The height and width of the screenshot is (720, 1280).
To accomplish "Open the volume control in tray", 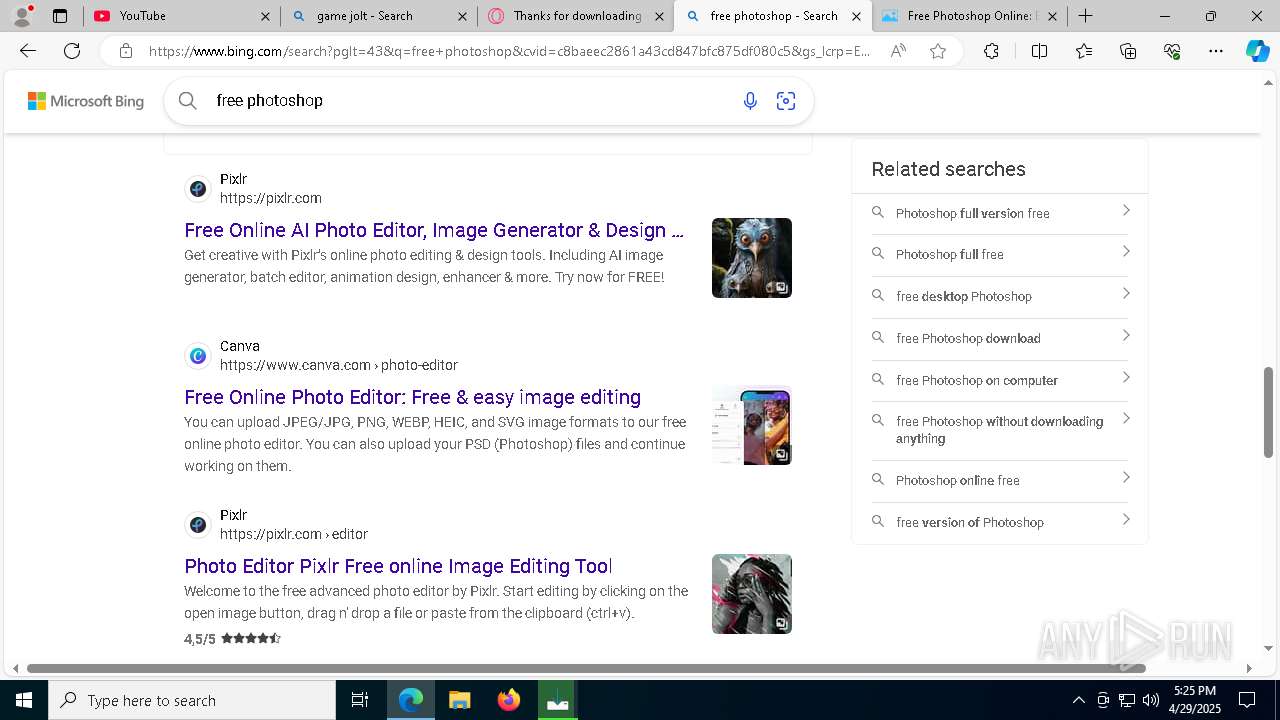I will pyautogui.click(x=1151, y=700).
